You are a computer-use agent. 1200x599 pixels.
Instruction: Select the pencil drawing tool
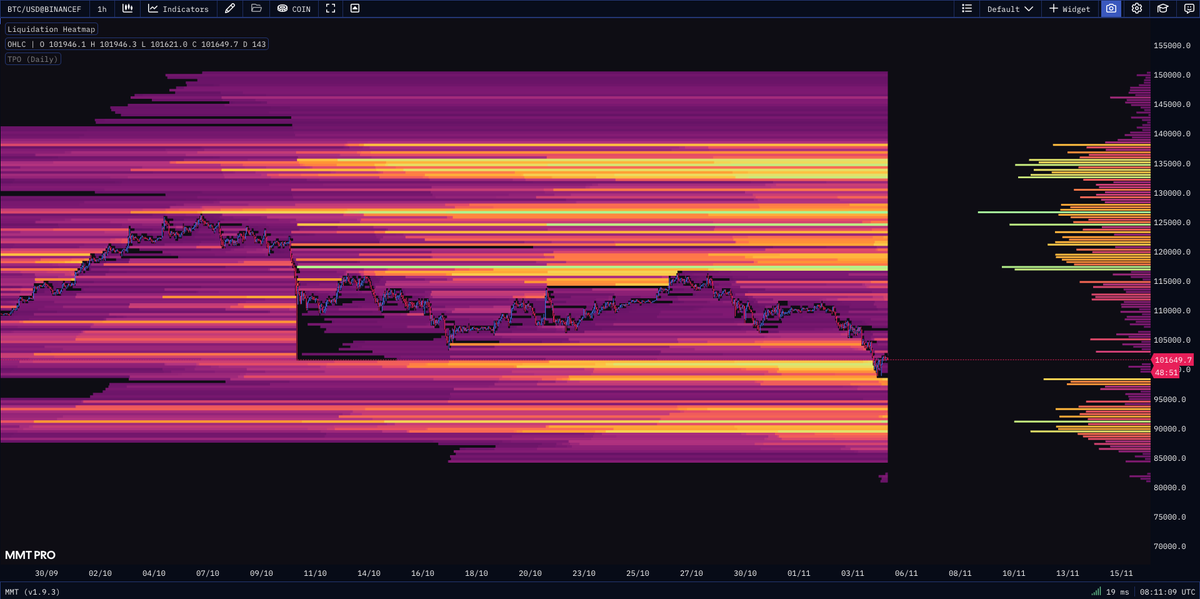(x=230, y=9)
